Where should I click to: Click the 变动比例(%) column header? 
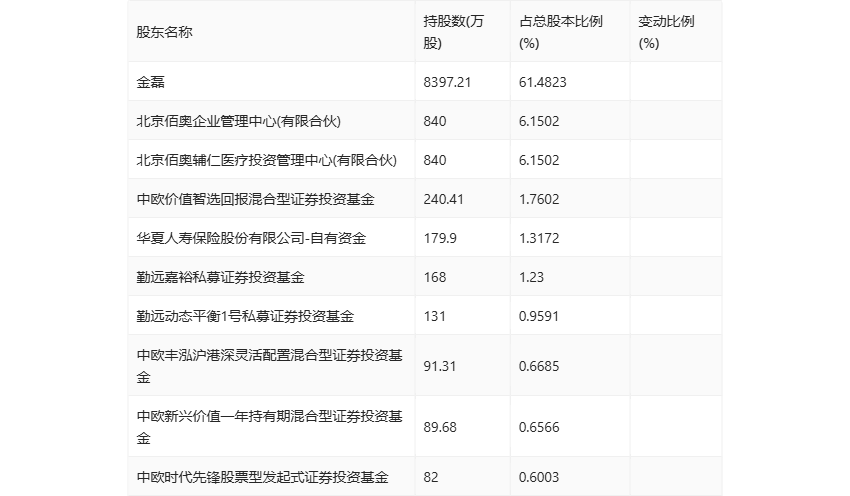coord(666,32)
